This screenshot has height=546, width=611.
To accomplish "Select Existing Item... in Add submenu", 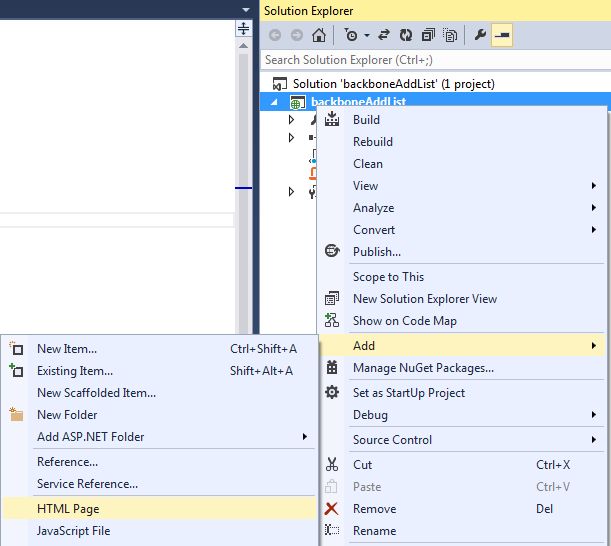I will pos(159,371).
